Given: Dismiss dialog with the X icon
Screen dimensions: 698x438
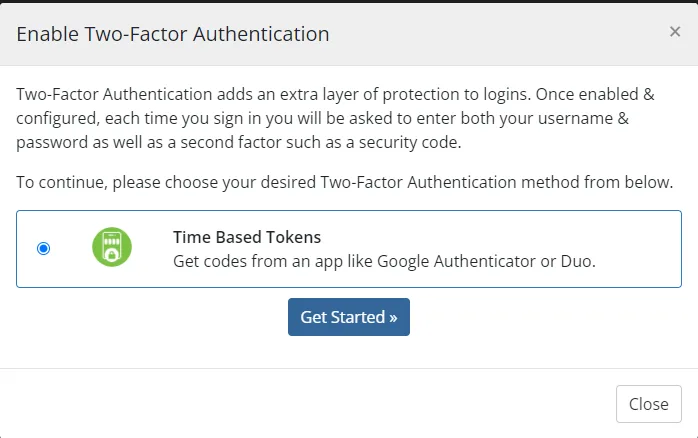Looking at the screenshot, I should pos(675,32).
